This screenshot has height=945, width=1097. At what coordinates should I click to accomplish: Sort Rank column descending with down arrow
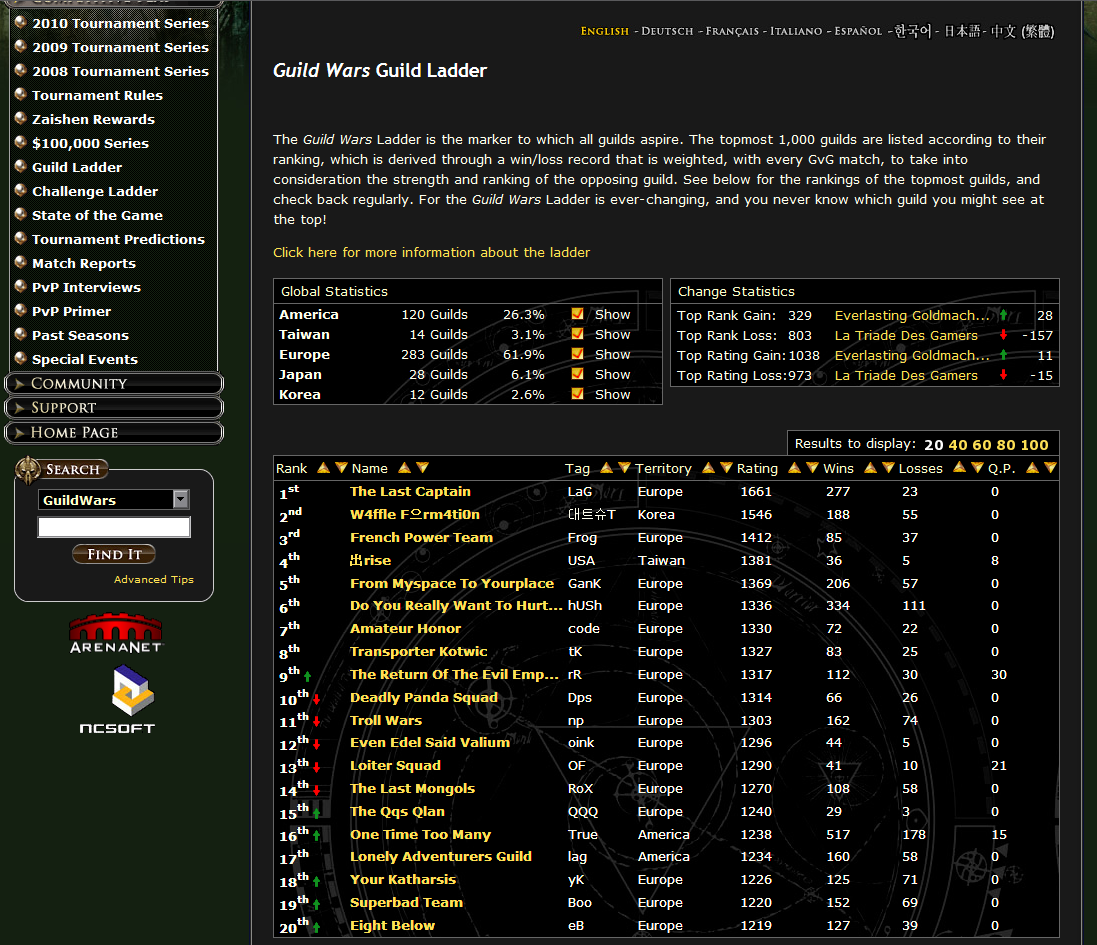pyautogui.click(x=341, y=468)
